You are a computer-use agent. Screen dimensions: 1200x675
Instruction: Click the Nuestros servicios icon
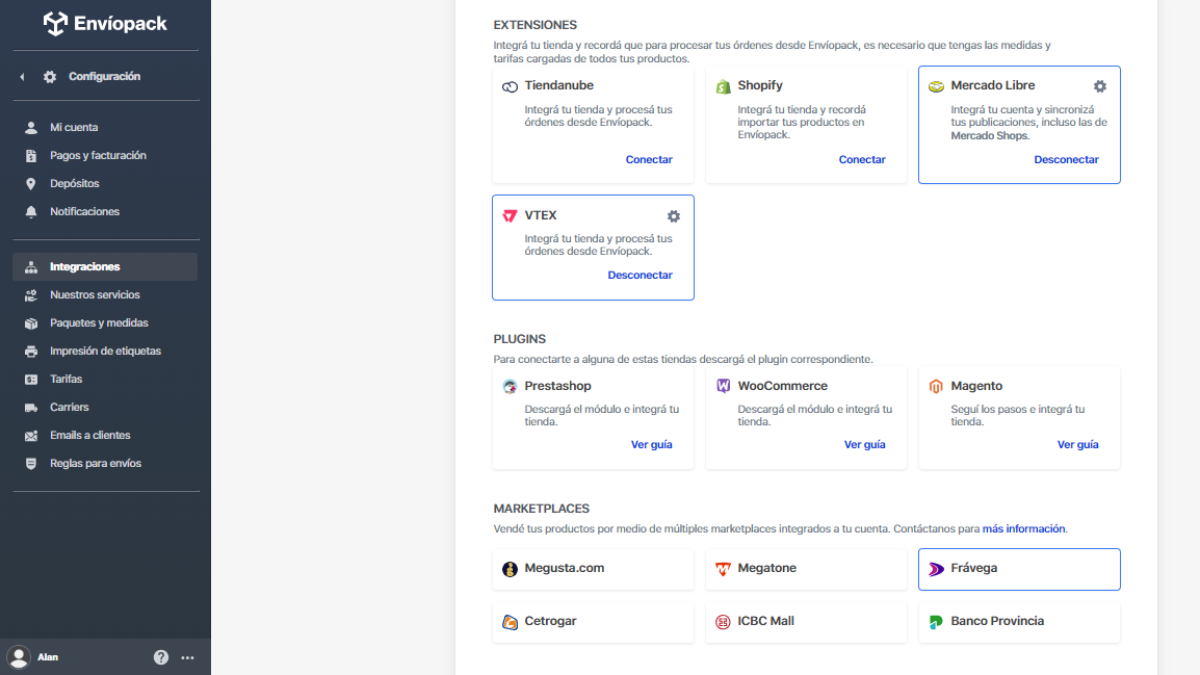point(31,295)
